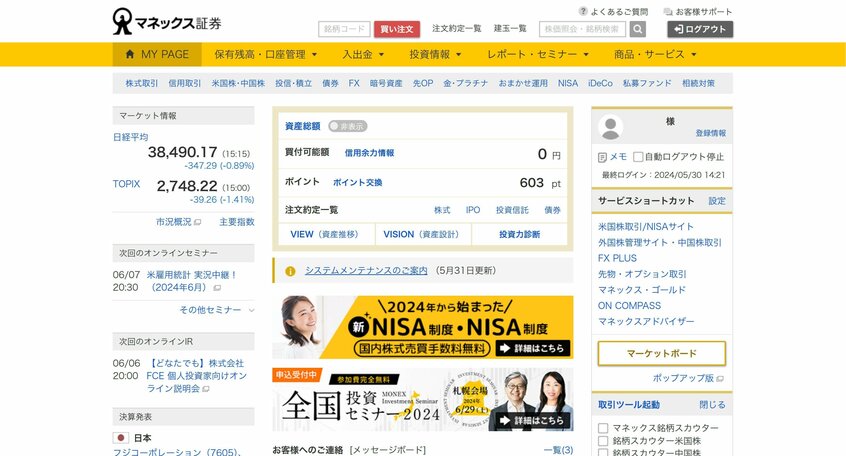Click the ログアウト button
The width and height of the screenshot is (846, 456).
pos(700,29)
